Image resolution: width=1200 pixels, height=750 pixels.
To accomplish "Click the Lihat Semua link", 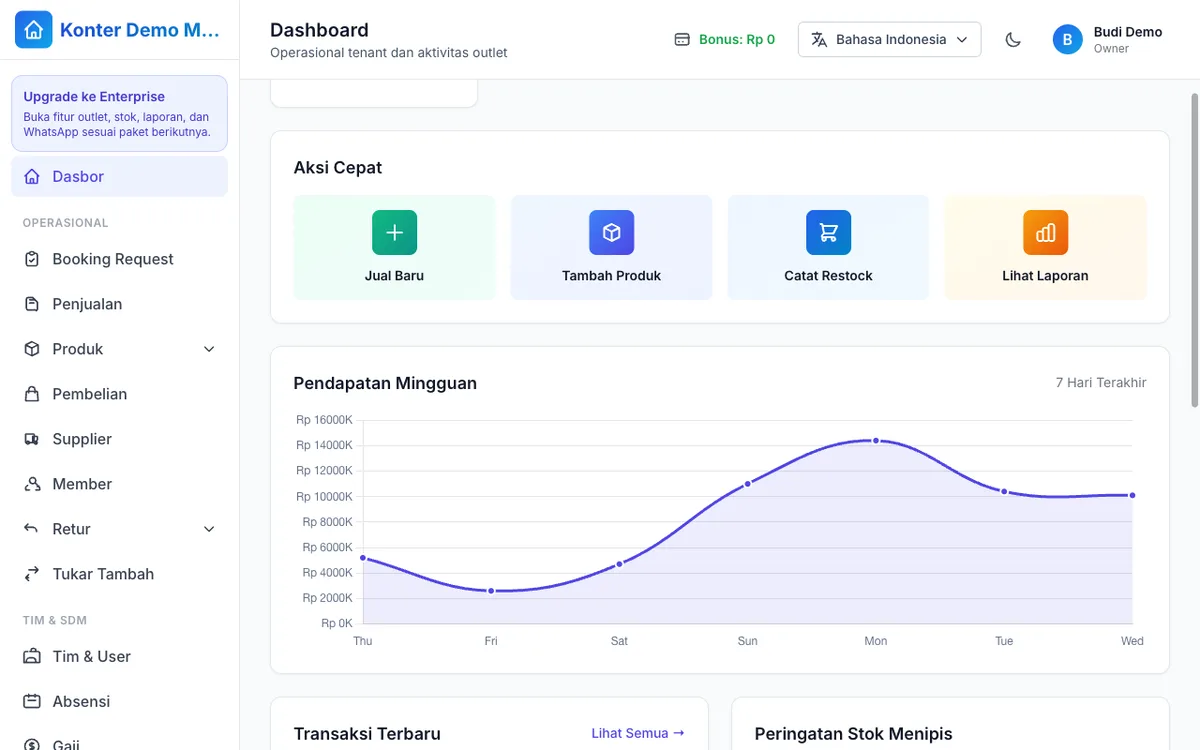I will point(638,733).
